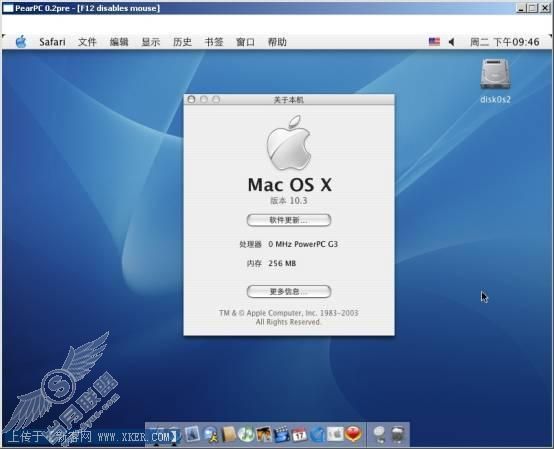Screen dimensions: 554x449
Task: Close the 关于本机 window
Action: [x=191, y=100]
